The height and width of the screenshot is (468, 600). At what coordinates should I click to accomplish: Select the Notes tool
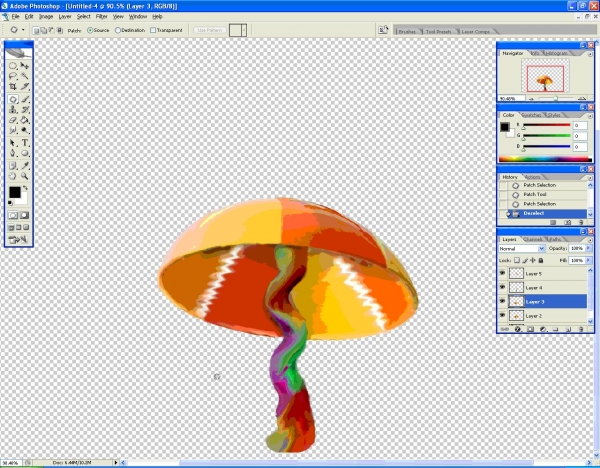[x=13, y=166]
